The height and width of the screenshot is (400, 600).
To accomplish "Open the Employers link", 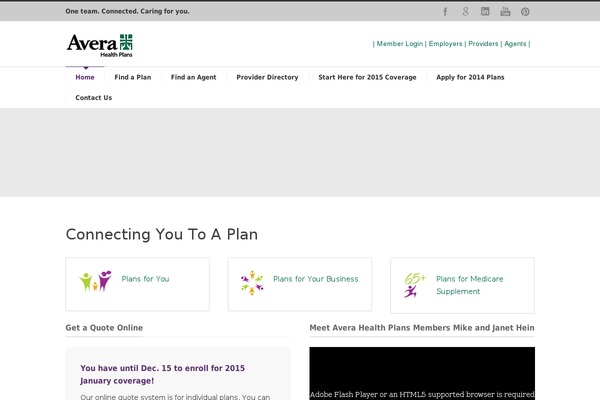I will pos(445,44).
